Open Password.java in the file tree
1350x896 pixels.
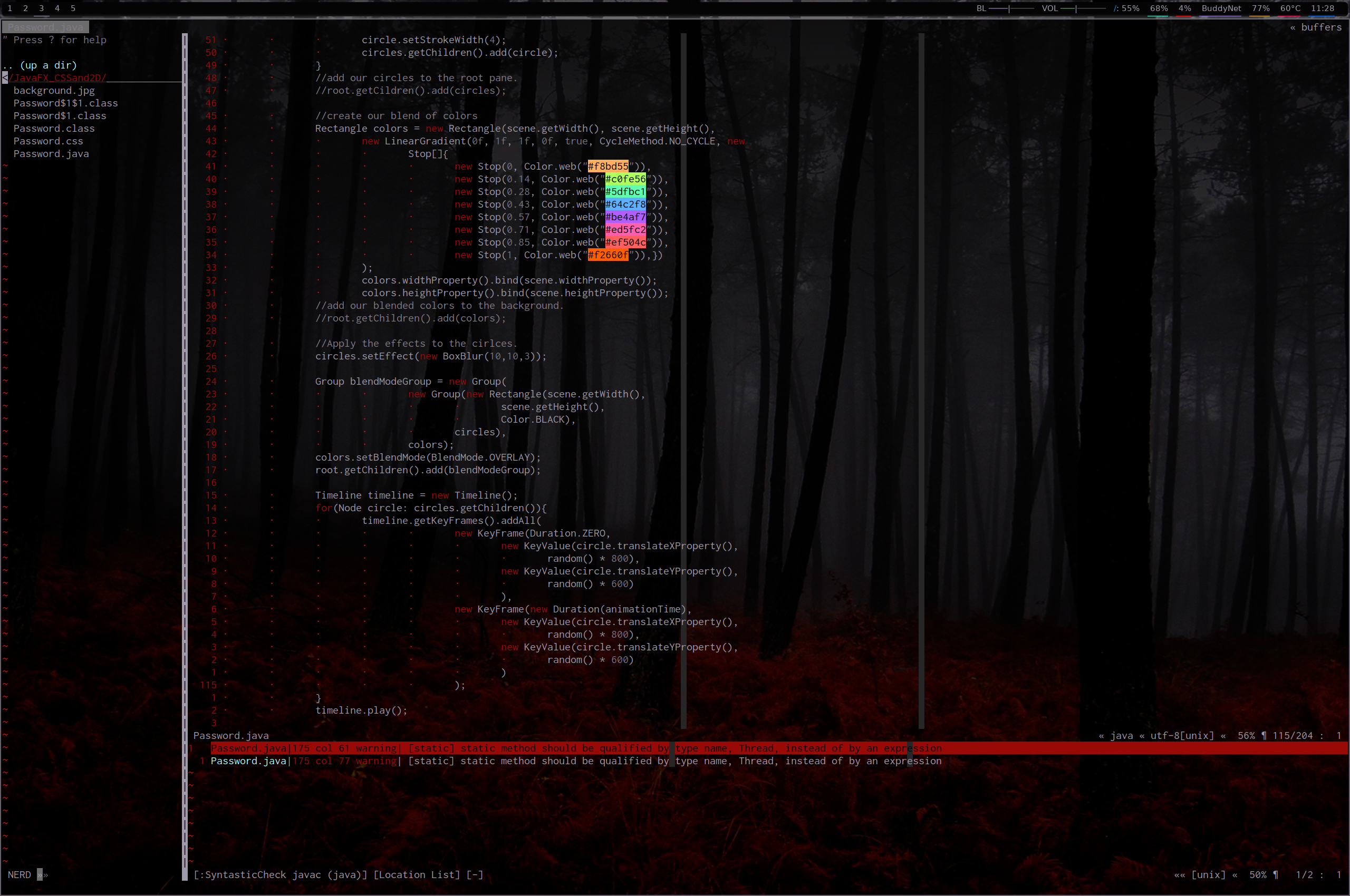point(51,154)
